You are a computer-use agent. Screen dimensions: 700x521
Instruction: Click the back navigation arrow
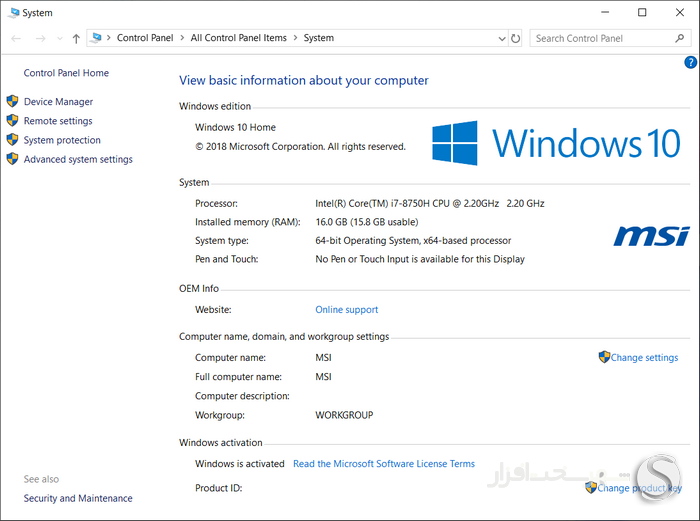[x=16, y=38]
